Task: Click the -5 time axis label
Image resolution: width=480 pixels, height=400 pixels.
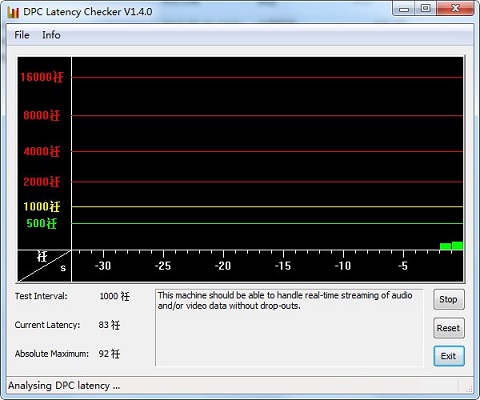Action: click(x=403, y=266)
